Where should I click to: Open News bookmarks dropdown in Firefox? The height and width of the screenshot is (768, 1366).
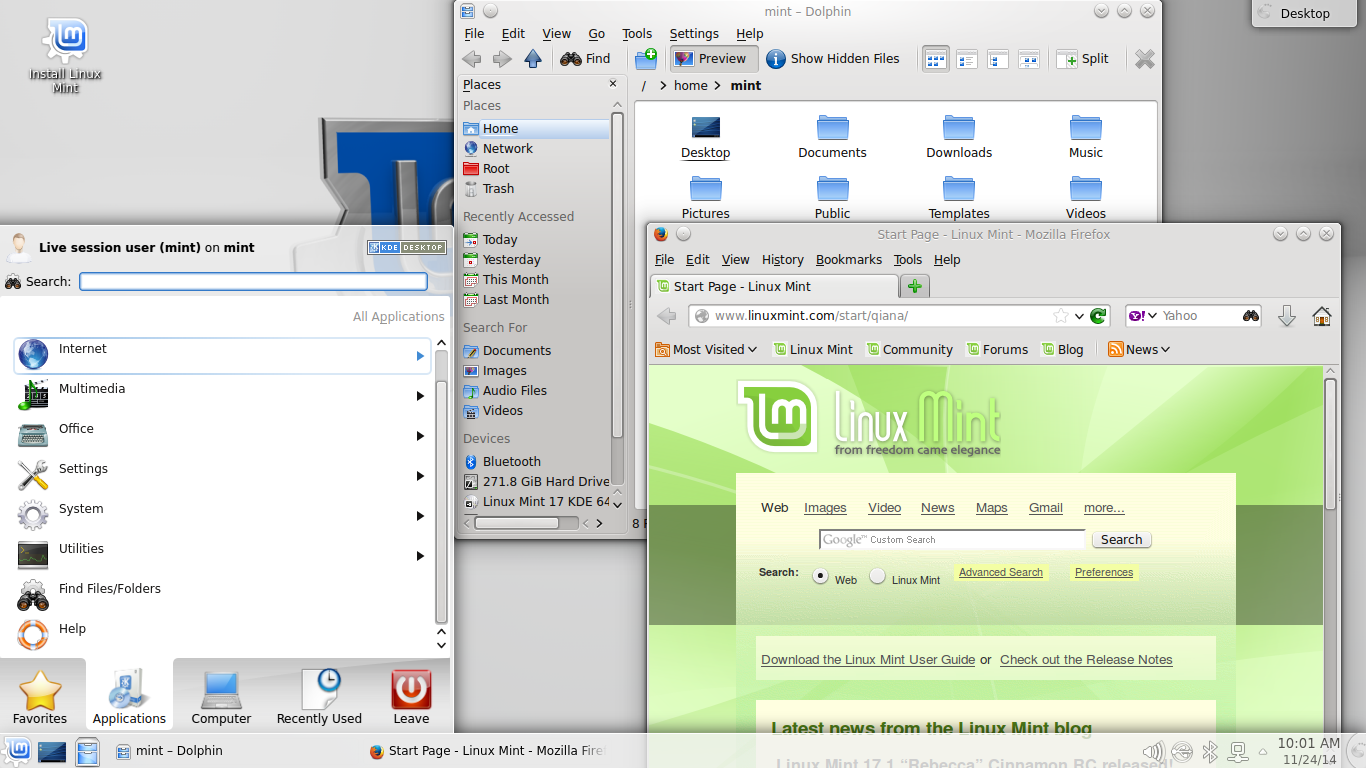point(1139,350)
